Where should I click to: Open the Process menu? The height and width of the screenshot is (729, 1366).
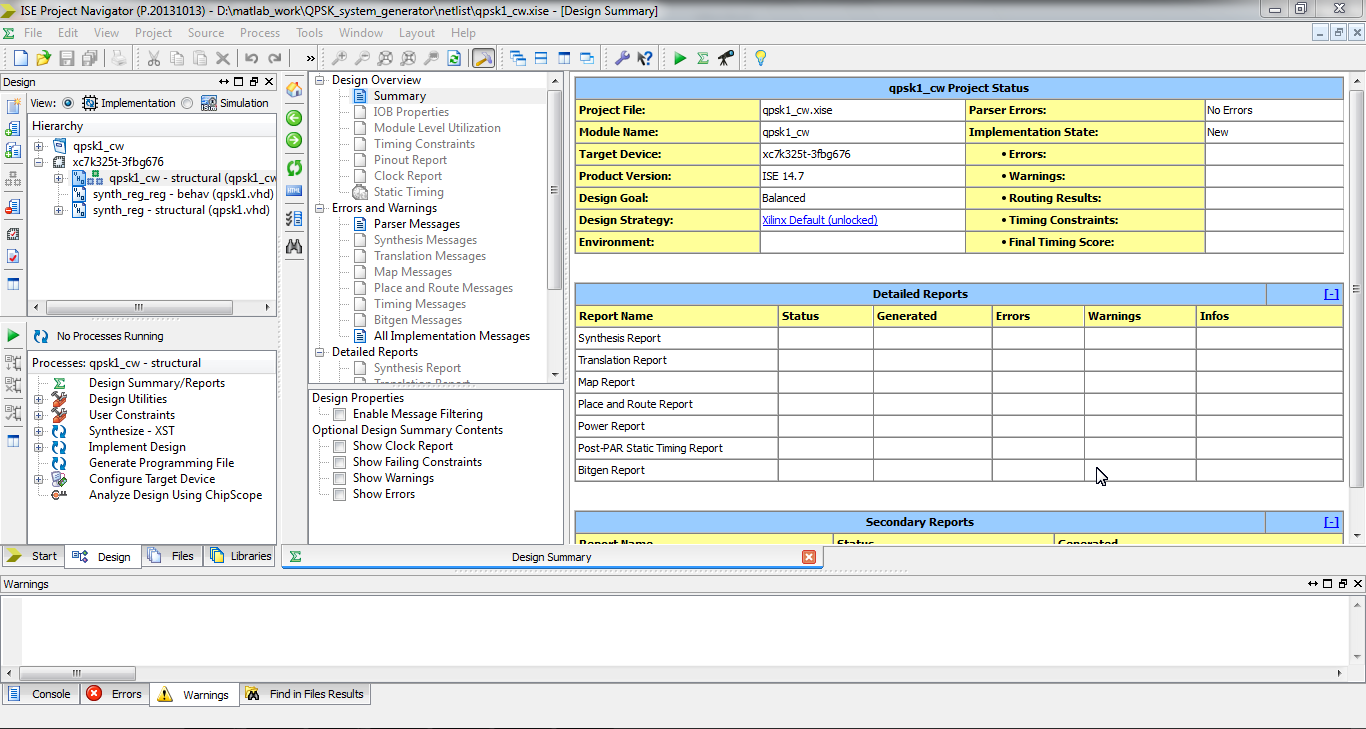tap(260, 33)
